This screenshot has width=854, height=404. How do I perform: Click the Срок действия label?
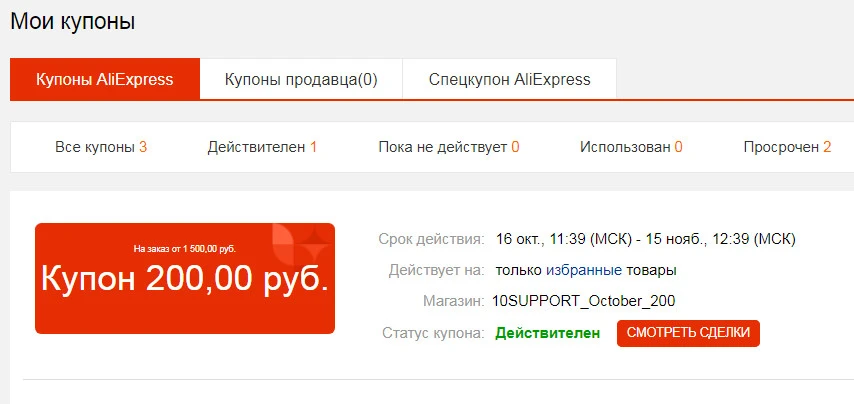[431, 238]
